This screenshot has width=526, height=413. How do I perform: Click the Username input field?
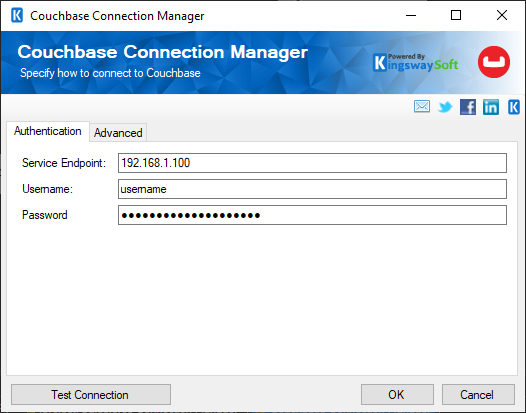click(312, 189)
